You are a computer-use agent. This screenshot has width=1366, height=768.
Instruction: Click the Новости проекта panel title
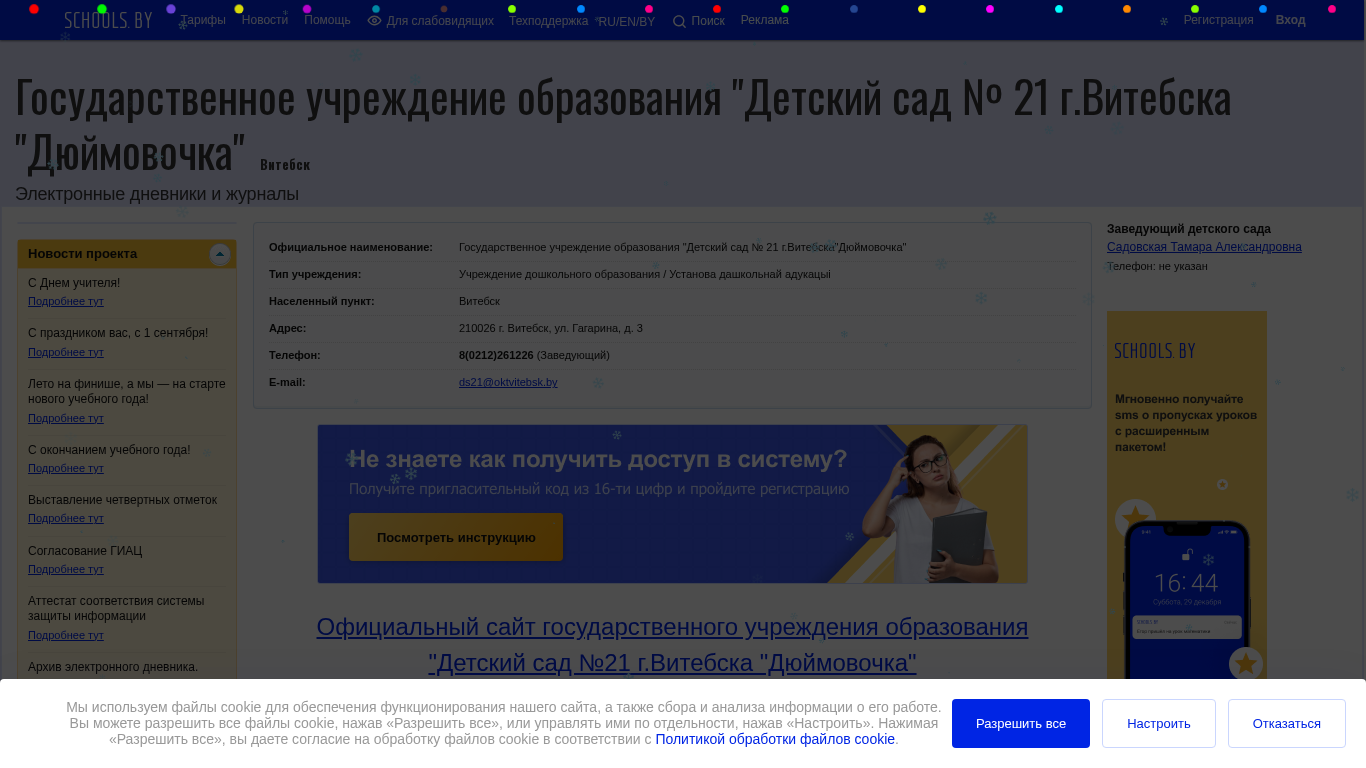click(x=83, y=254)
